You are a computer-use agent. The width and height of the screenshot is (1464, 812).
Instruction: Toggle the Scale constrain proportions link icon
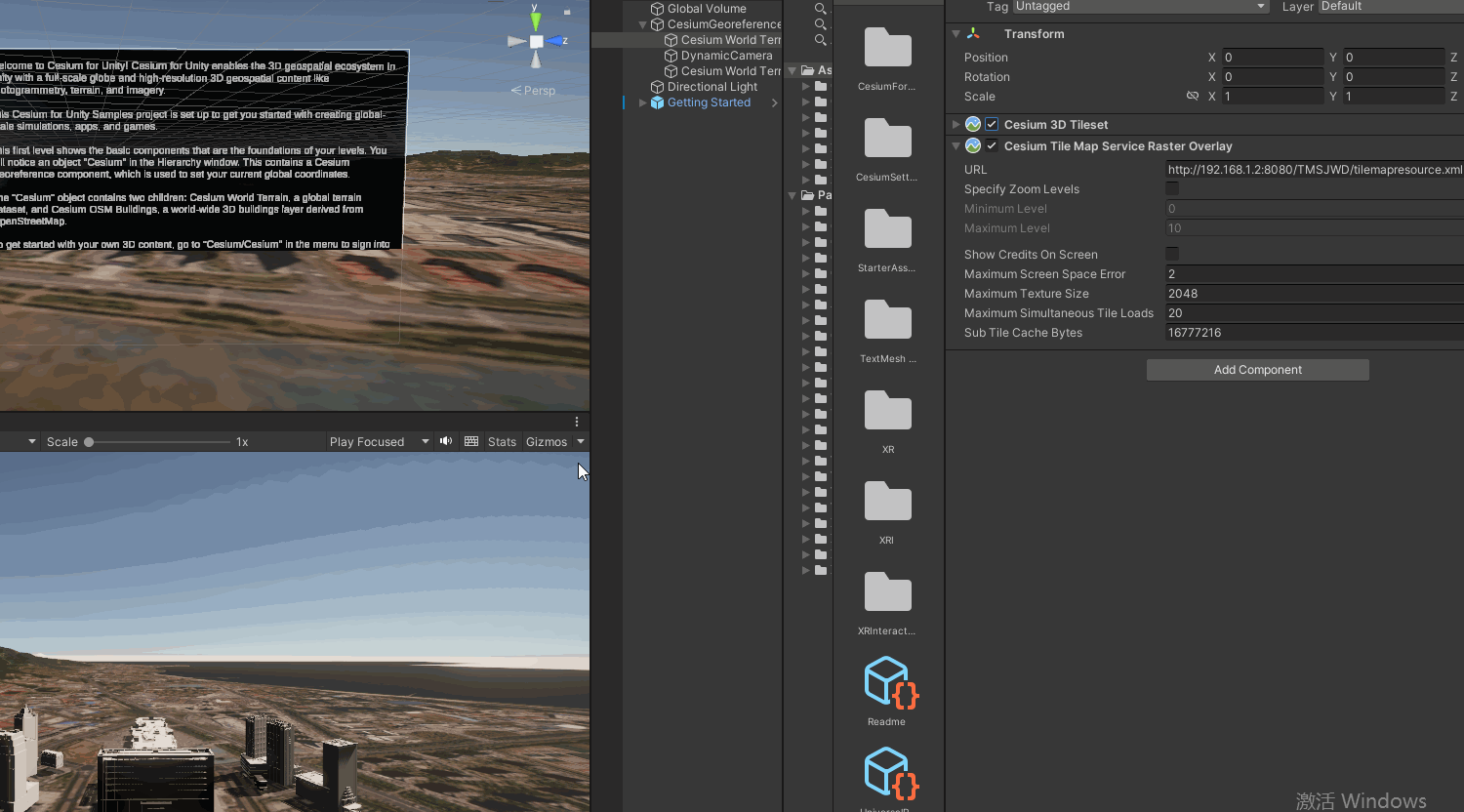[1192, 97]
